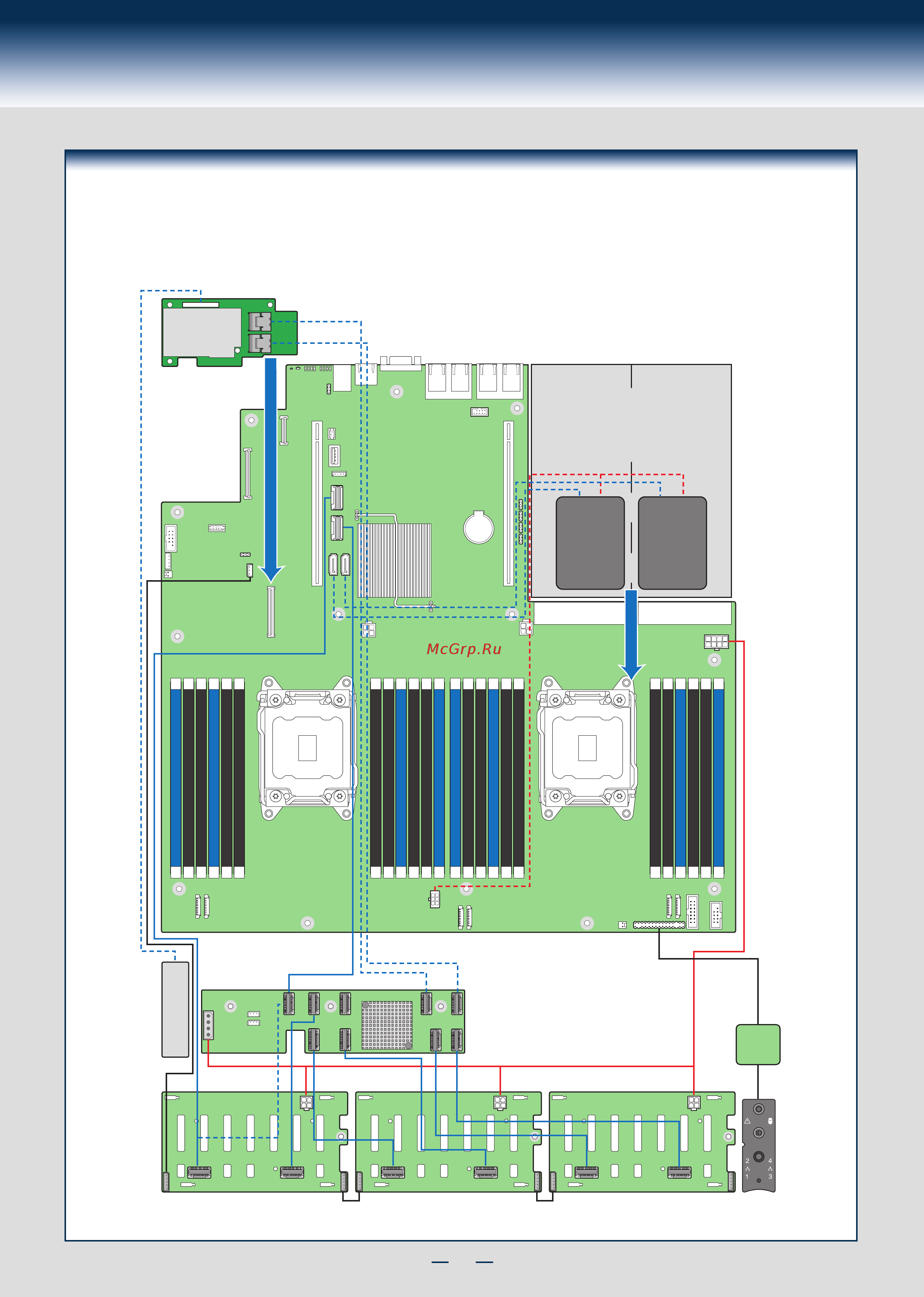Click the green RAID module card
Viewport: 924px width, 1297px height.
tap(229, 332)
